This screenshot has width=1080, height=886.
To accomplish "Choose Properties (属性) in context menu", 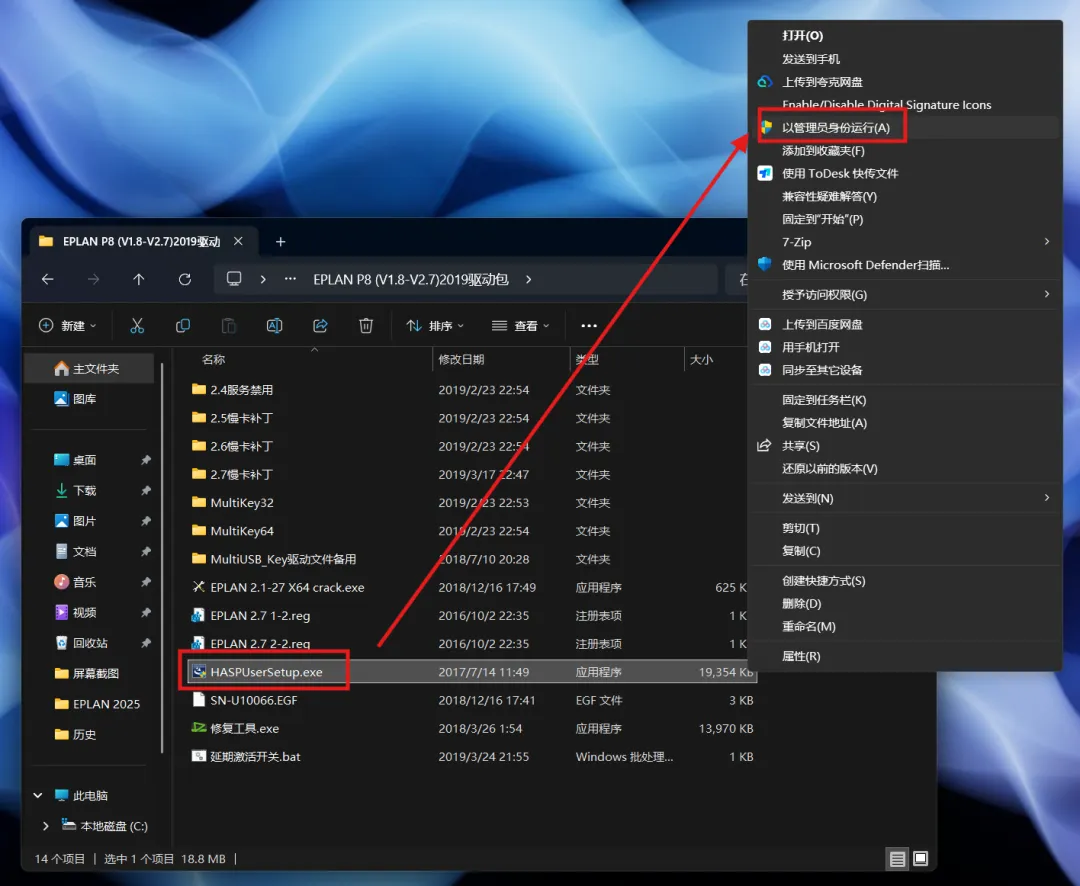I will pyautogui.click(x=904, y=656).
